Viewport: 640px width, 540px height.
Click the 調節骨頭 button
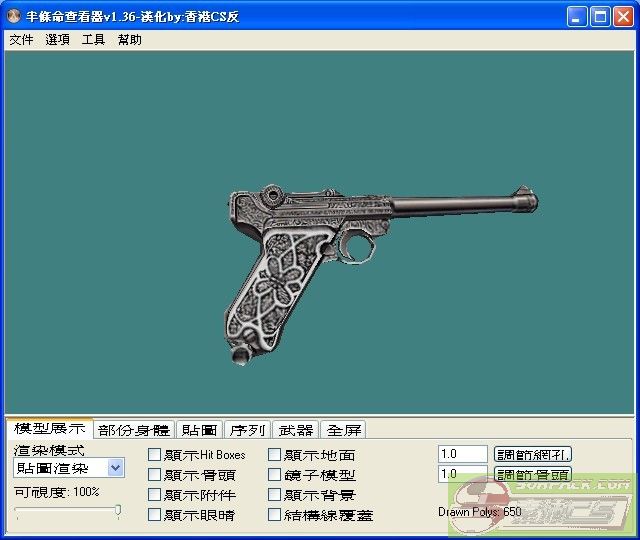(x=533, y=474)
